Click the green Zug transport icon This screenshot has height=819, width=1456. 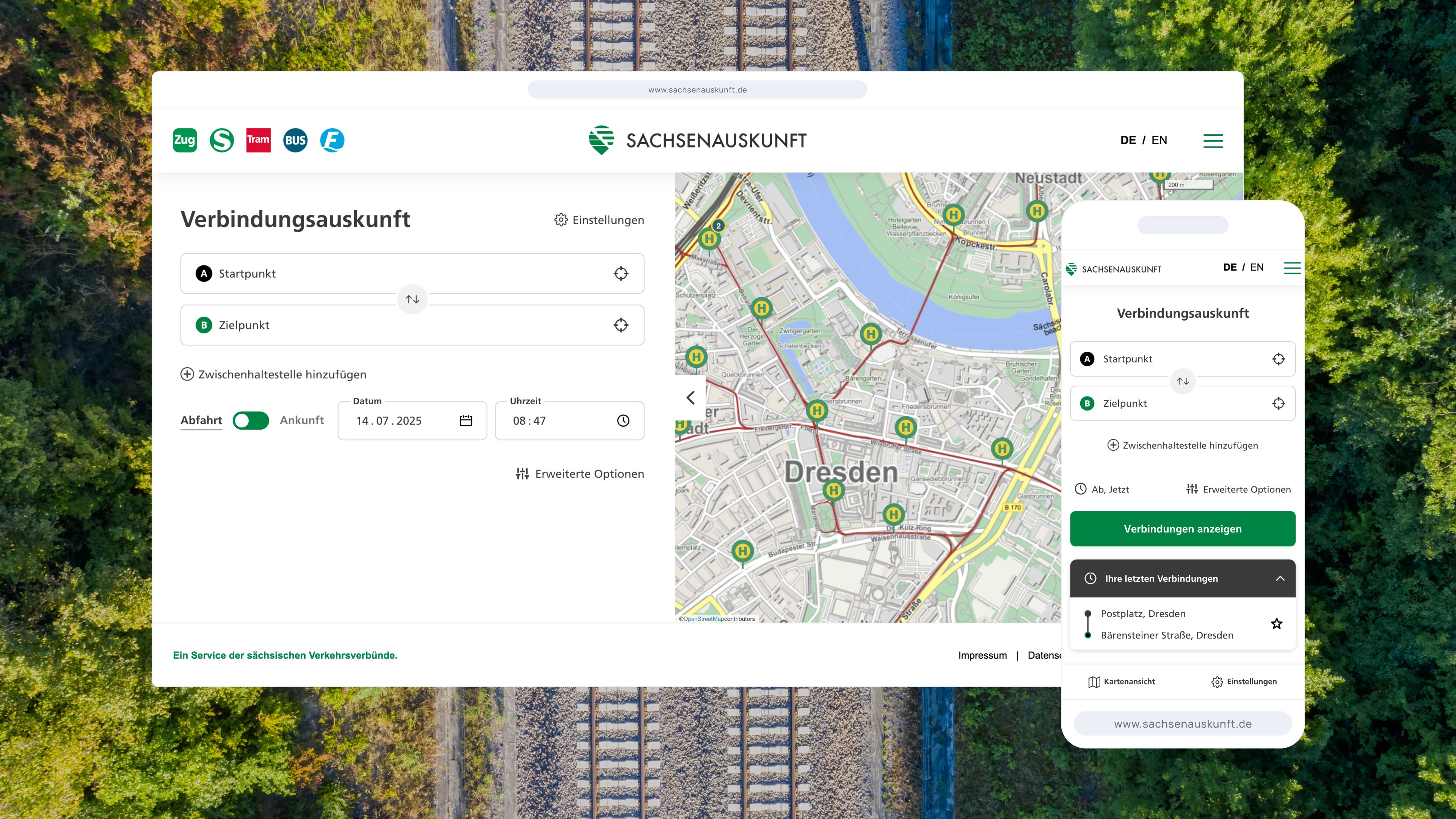(185, 140)
